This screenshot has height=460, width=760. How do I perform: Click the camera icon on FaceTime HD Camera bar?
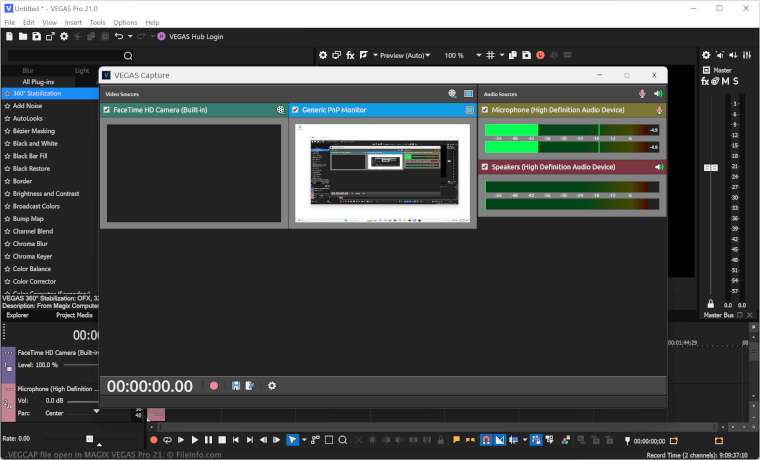click(x=281, y=110)
